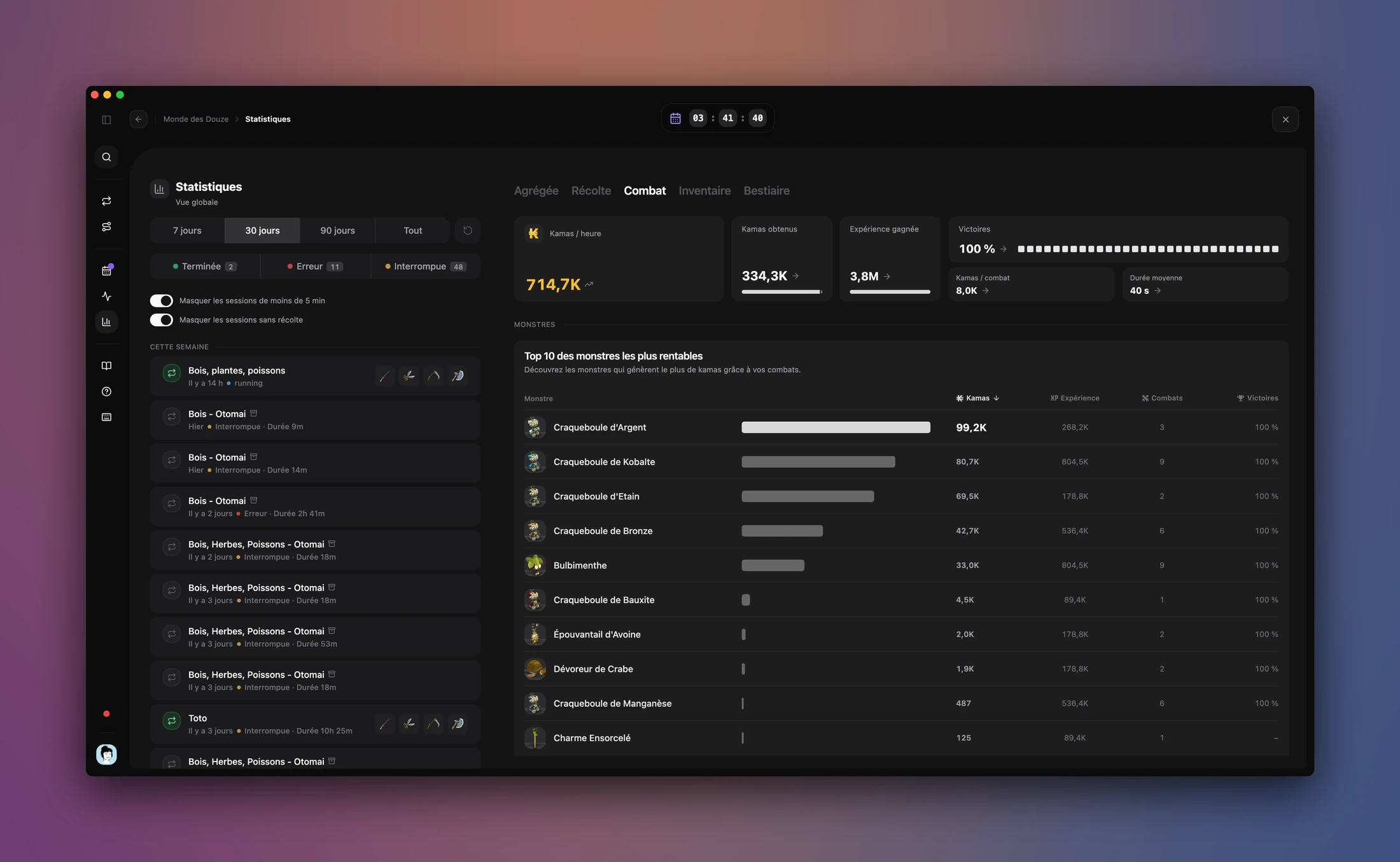Open Bois - Otomai session Durée 2h 41m

(315, 506)
